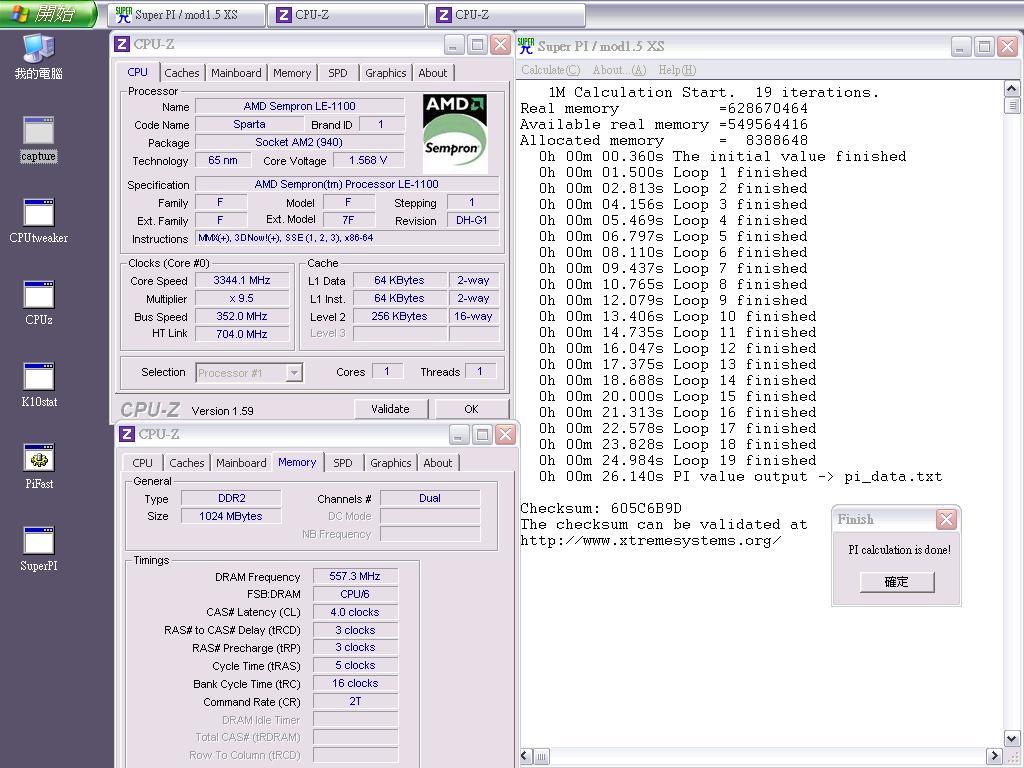Click the Loop 19 finished line
The image size is (1024, 768).
coord(677,460)
